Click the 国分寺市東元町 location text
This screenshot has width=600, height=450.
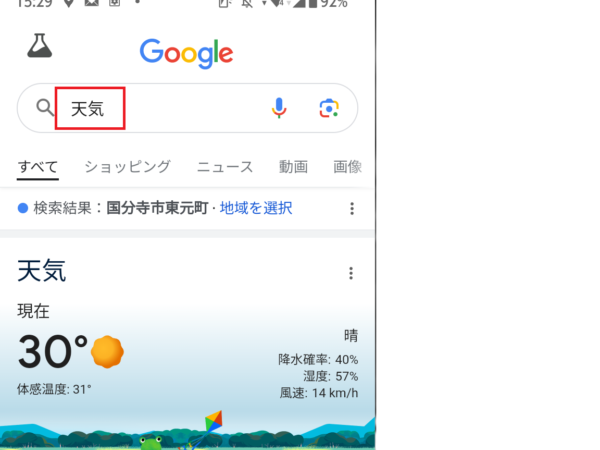(x=157, y=208)
